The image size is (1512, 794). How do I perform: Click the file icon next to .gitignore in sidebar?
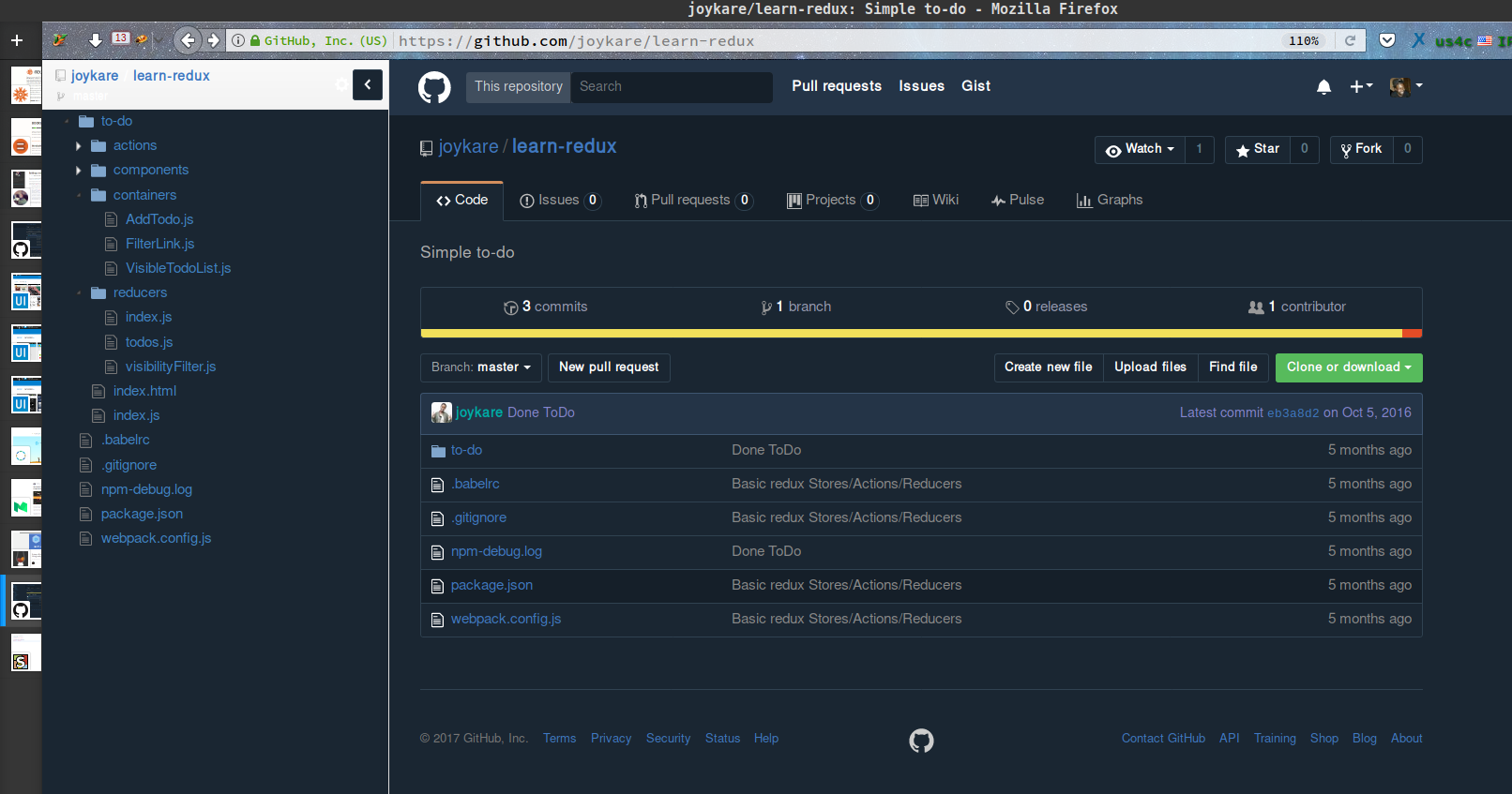tap(86, 465)
